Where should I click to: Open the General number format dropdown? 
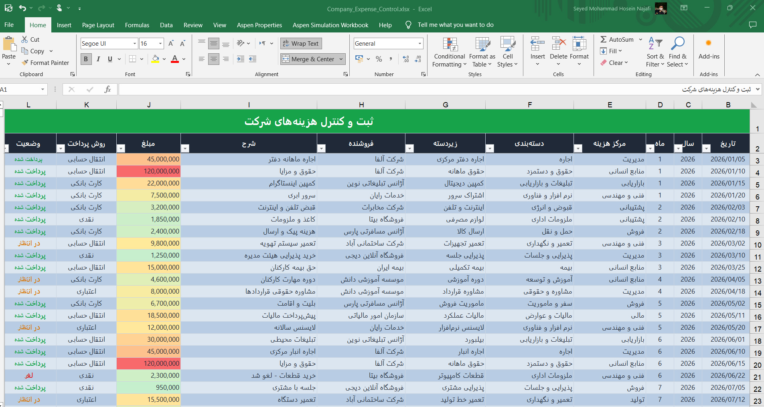(x=420, y=43)
